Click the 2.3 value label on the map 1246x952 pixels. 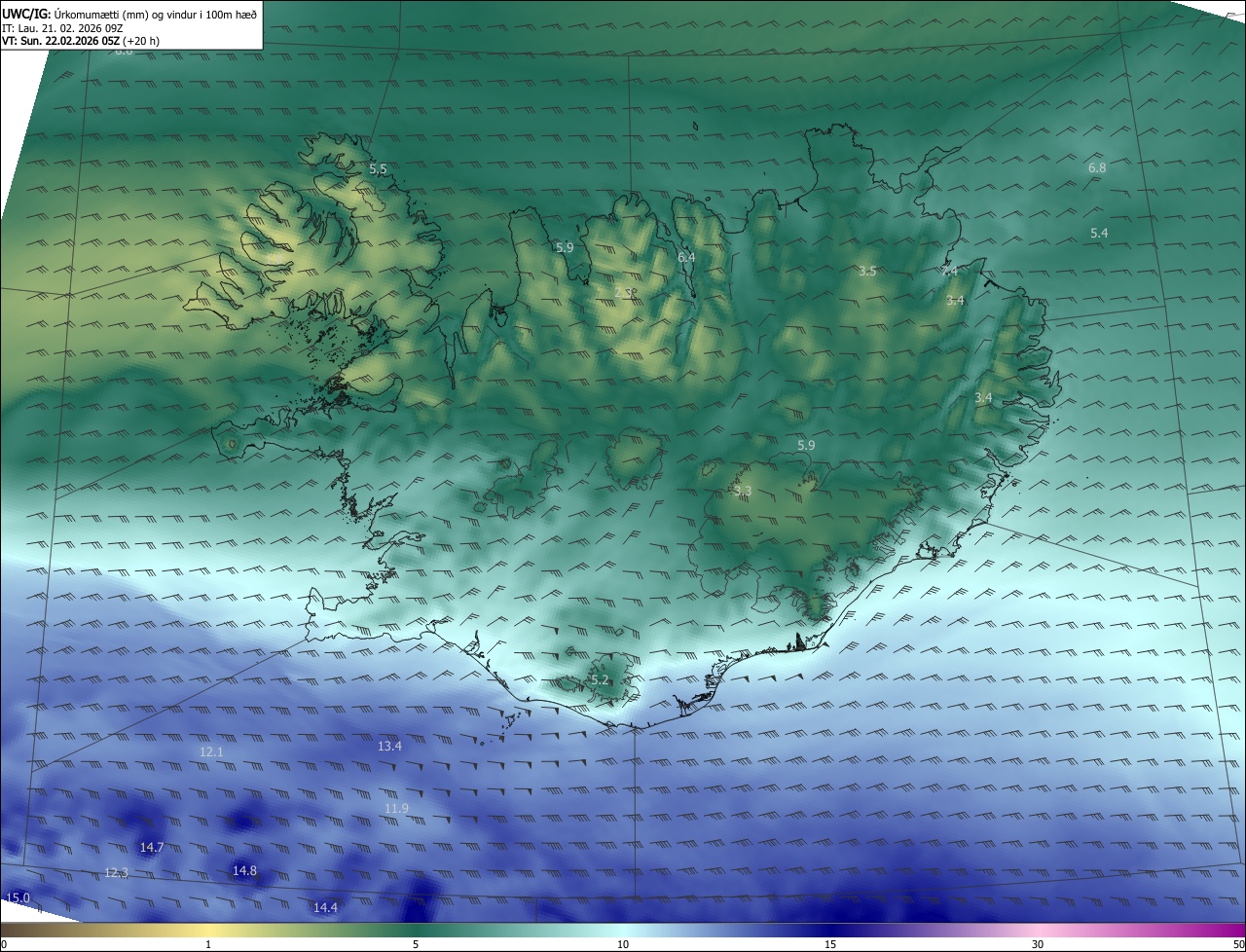(624, 291)
